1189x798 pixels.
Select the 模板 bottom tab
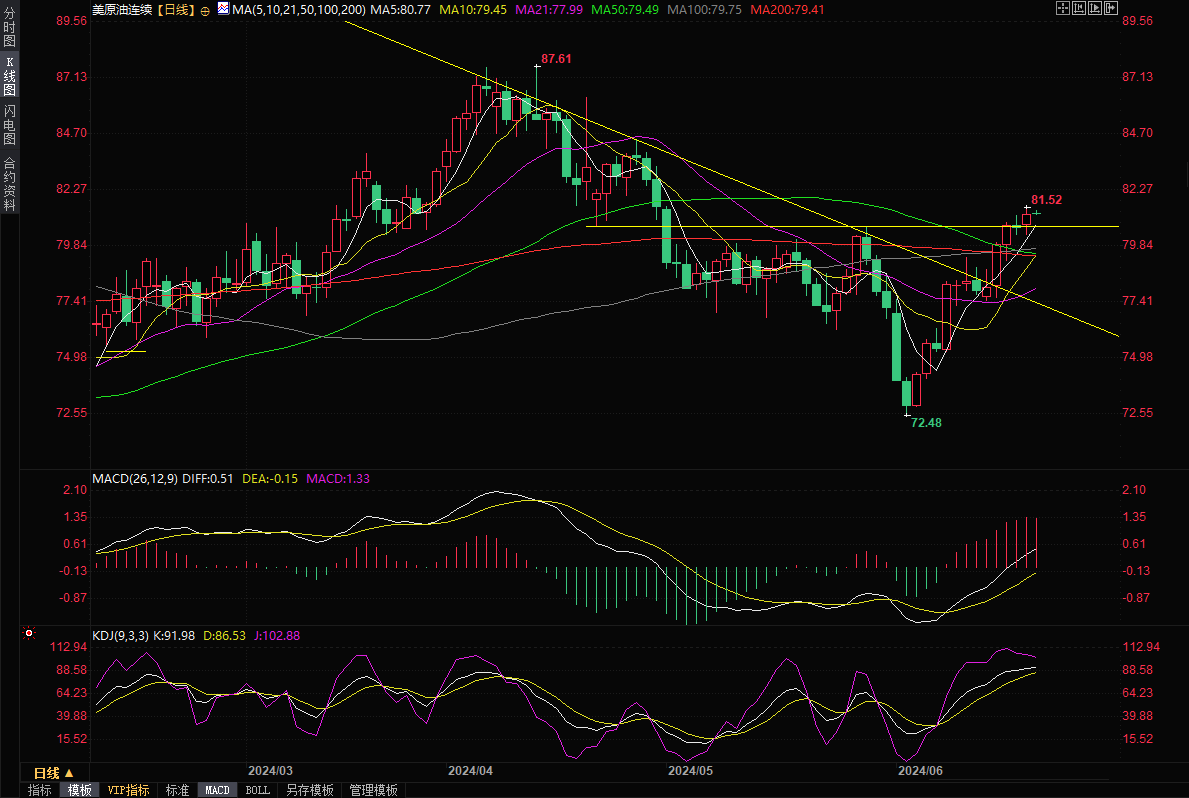[x=79, y=790]
